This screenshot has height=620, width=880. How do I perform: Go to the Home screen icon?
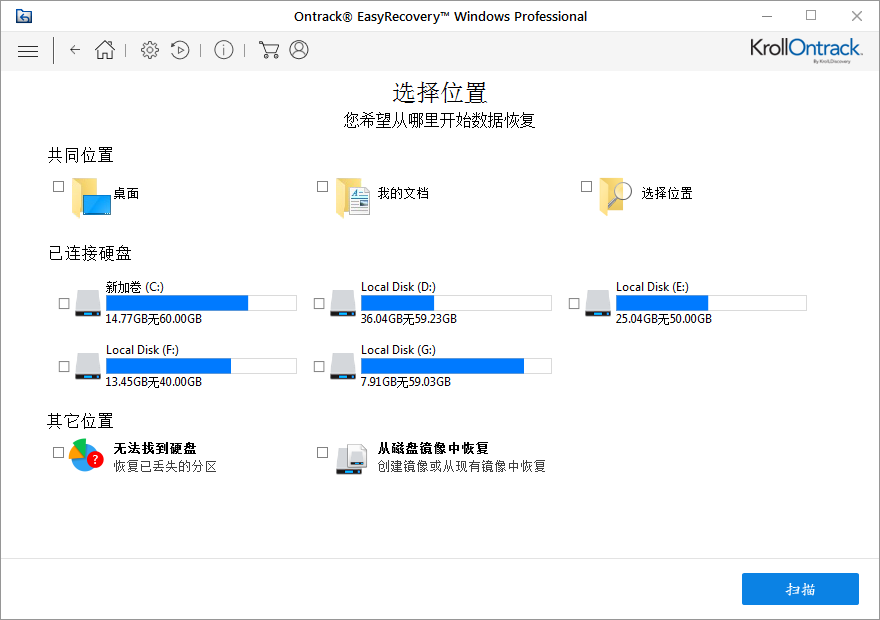coord(105,50)
